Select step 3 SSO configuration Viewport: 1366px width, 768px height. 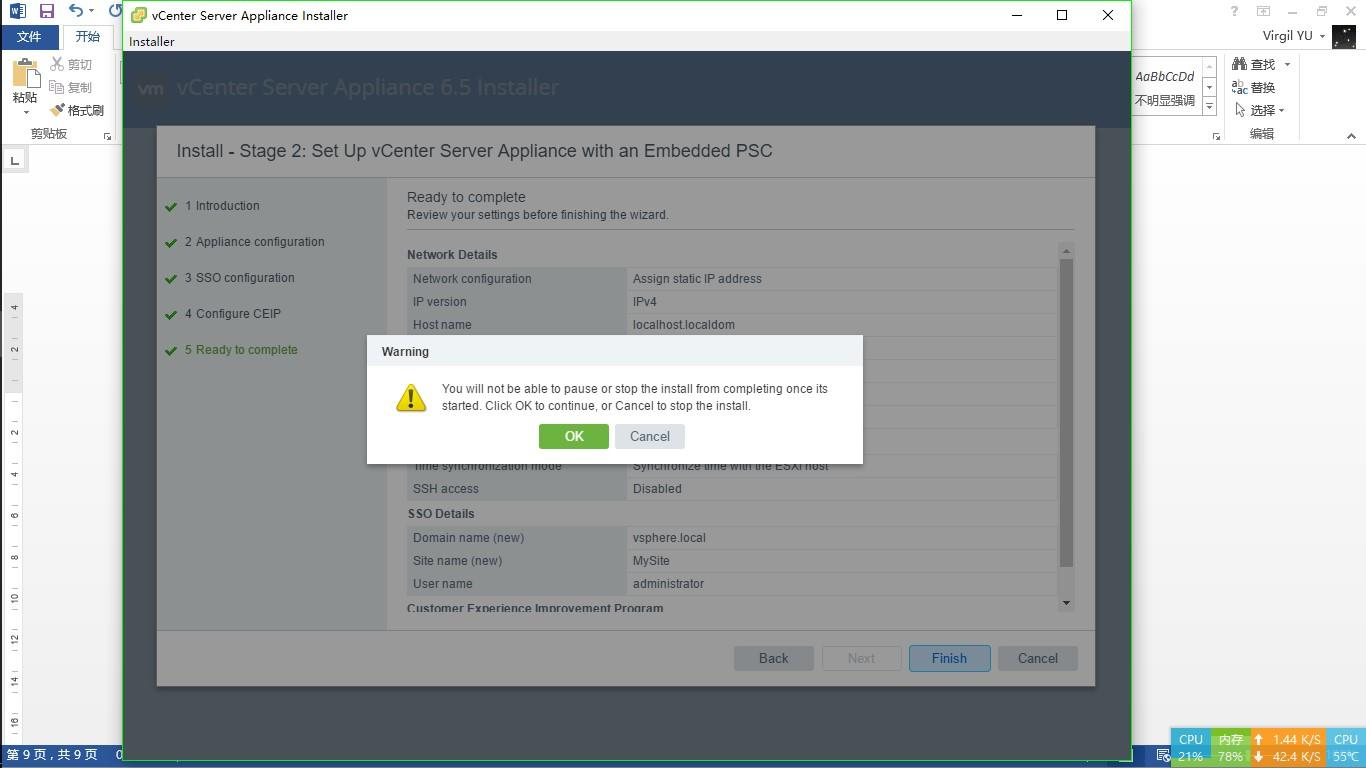coord(239,278)
